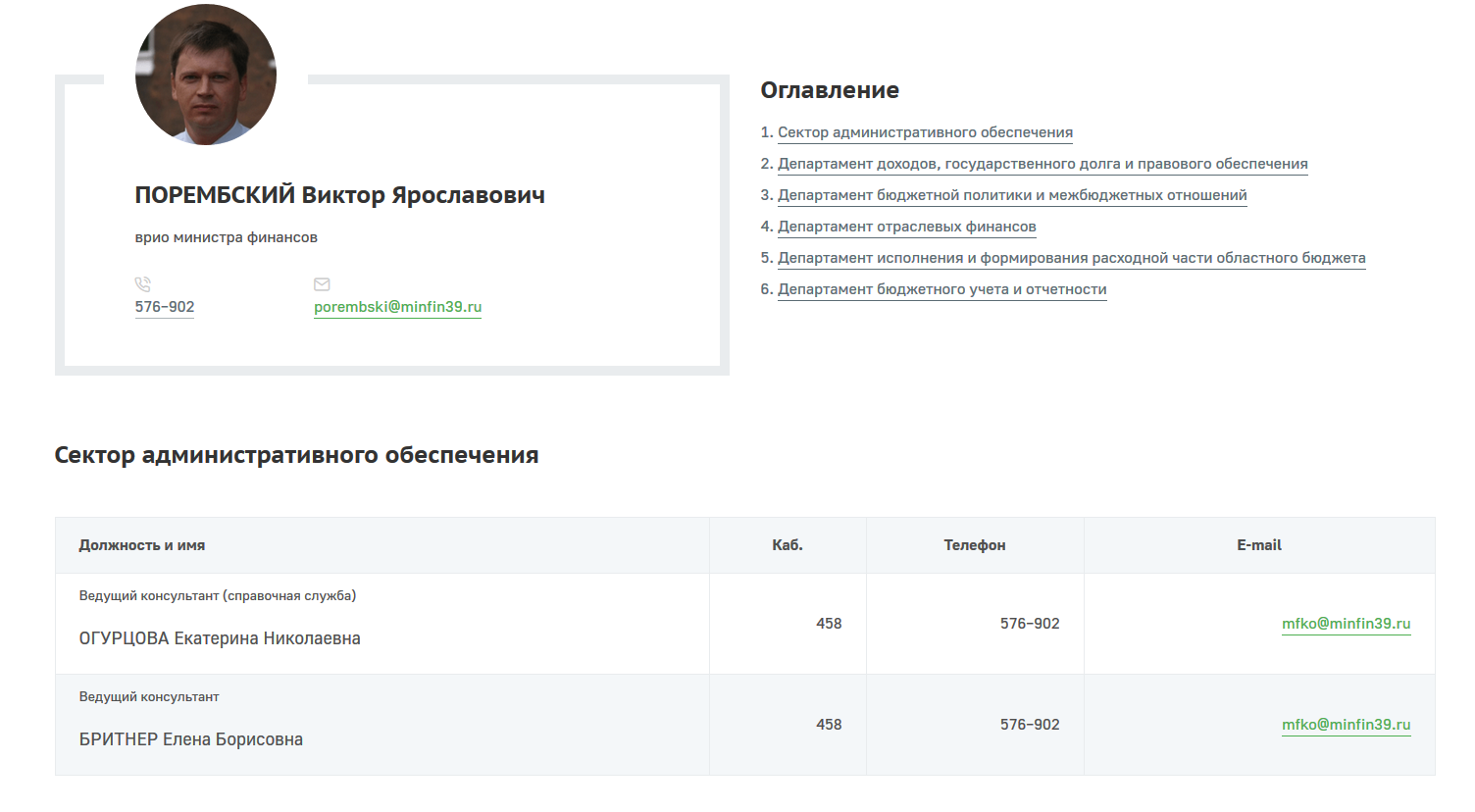The width and height of the screenshot is (1475, 812).
Task: Click the mfko@minfin39.ru email in Огурцова's row
Action: click(1346, 624)
